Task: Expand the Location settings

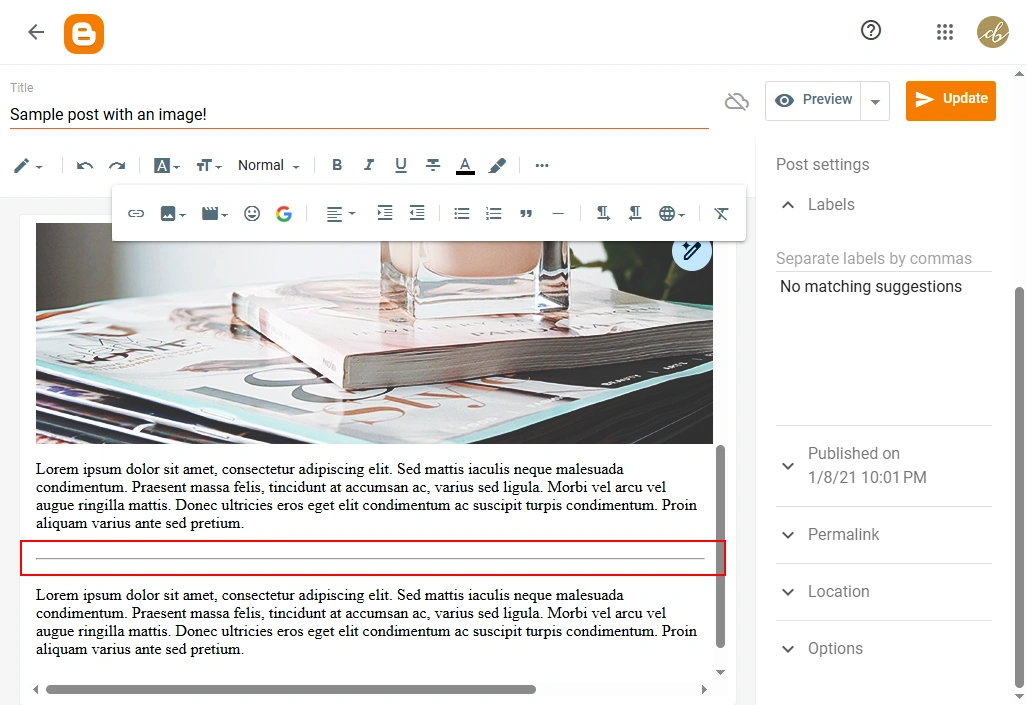Action: (838, 592)
